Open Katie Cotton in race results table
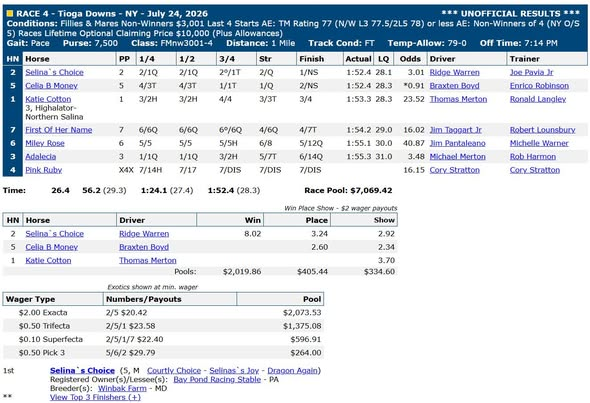Viewport: 590px width, 403px height. click(x=48, y=99)
